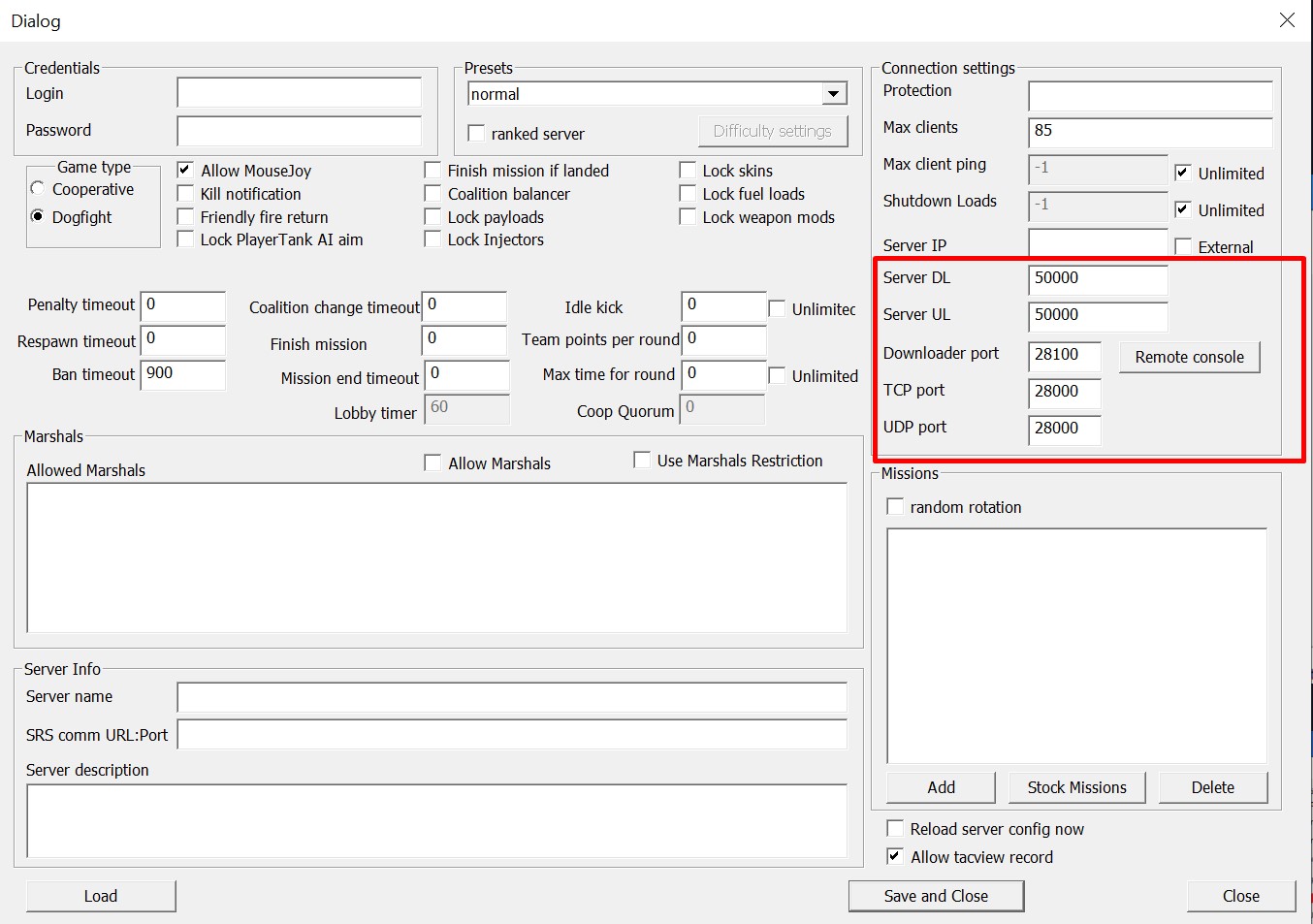The width and height of the screenshot is (1313, 924).
Task: Check the External server IP box
Action: [1183, 247]
